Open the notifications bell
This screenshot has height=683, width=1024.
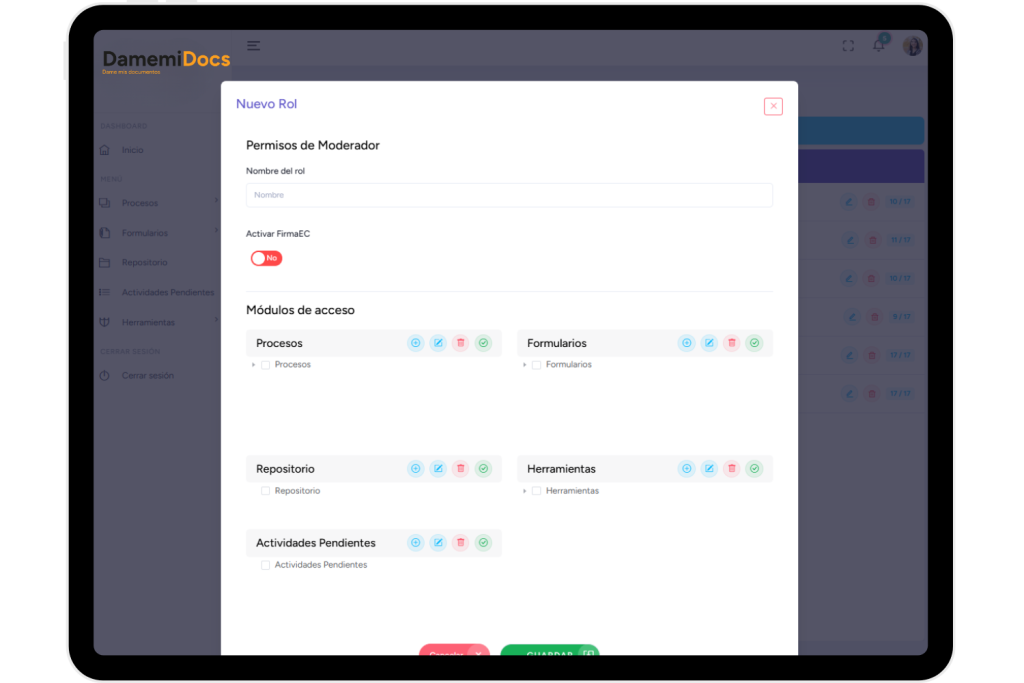click(879, 46)
